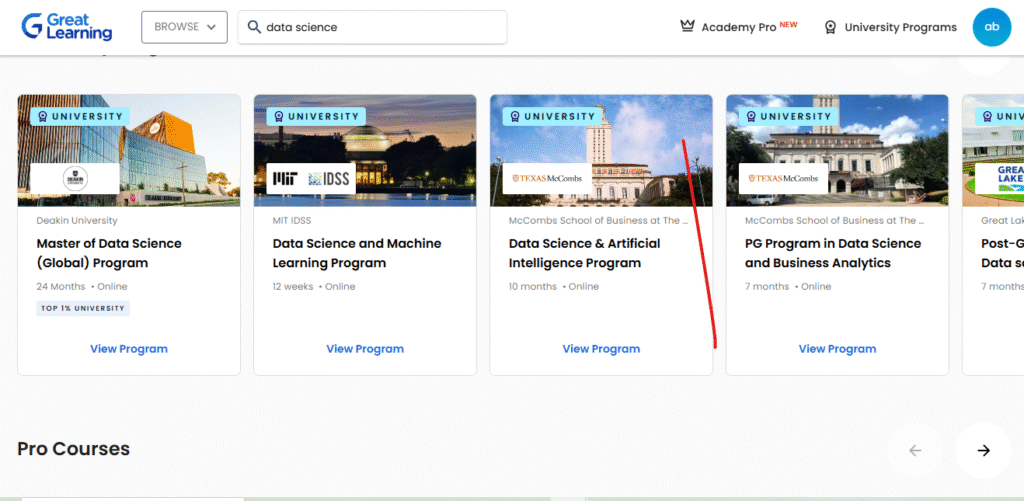
Task: Click View Program on the Deakin University card
Action: 129,349
